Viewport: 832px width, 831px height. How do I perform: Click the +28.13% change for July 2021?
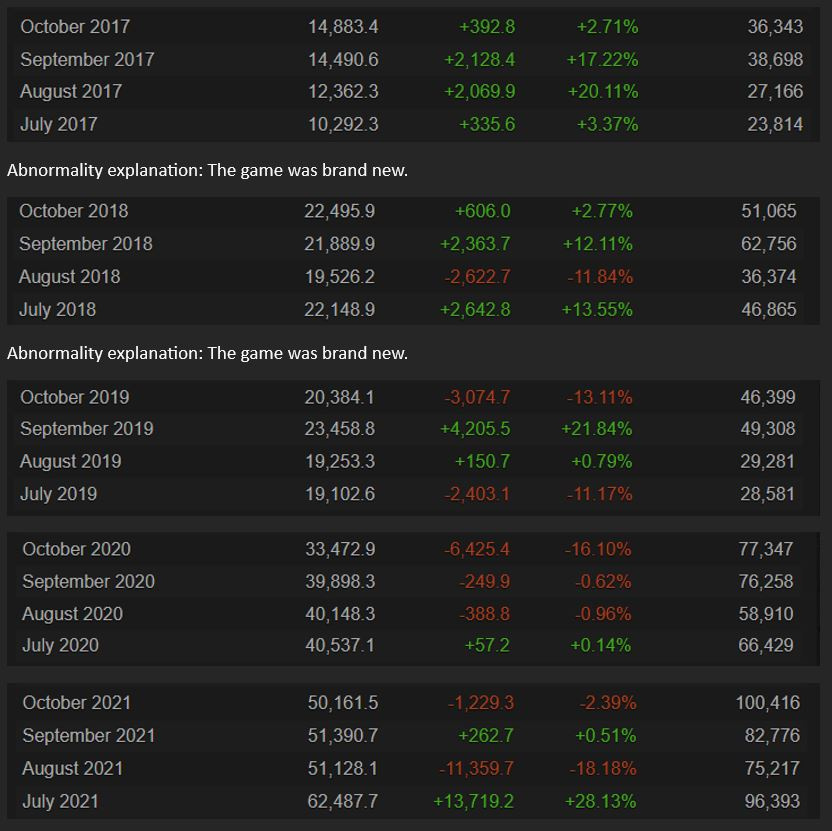click(601, 802)
